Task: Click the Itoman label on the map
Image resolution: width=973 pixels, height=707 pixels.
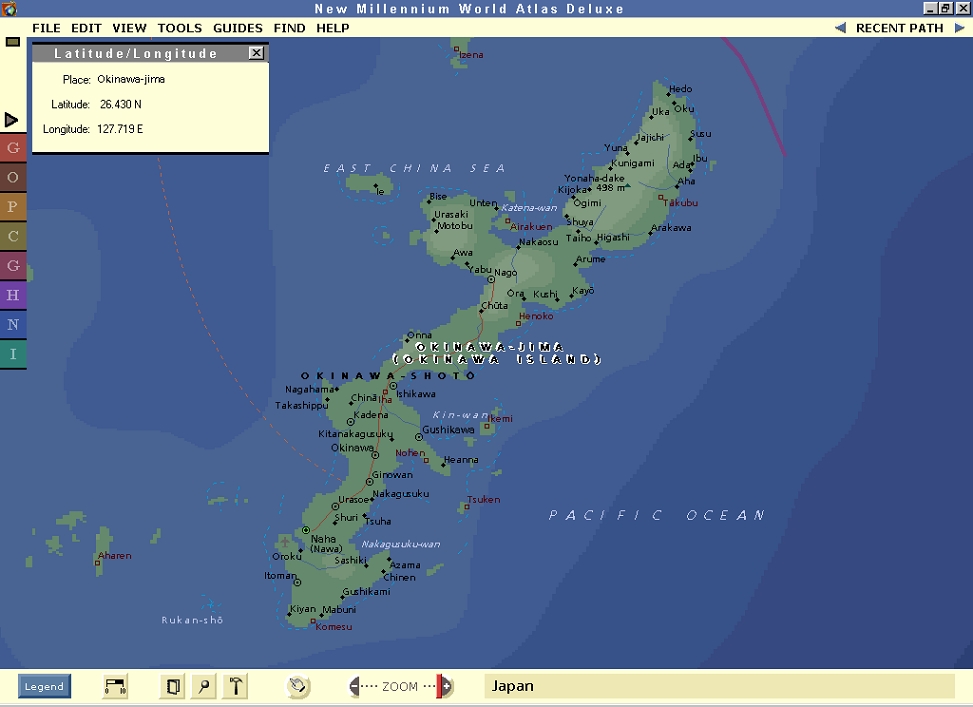Action: coord(280,575)
